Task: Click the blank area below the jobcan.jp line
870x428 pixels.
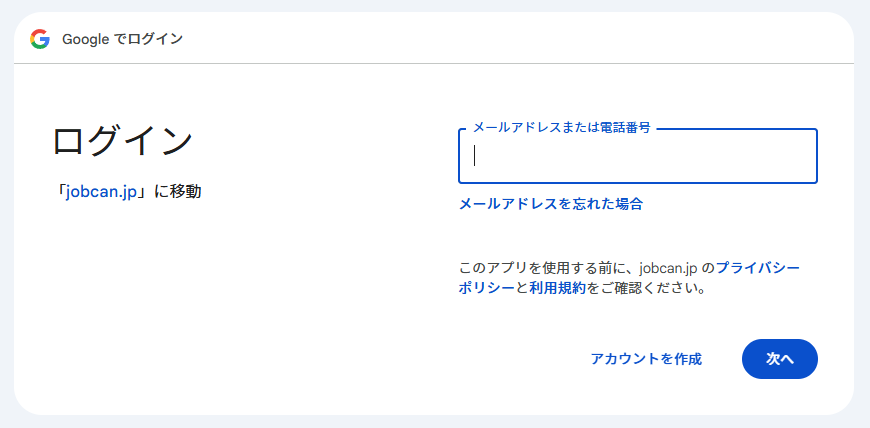Action: click(x=200, y=300)
